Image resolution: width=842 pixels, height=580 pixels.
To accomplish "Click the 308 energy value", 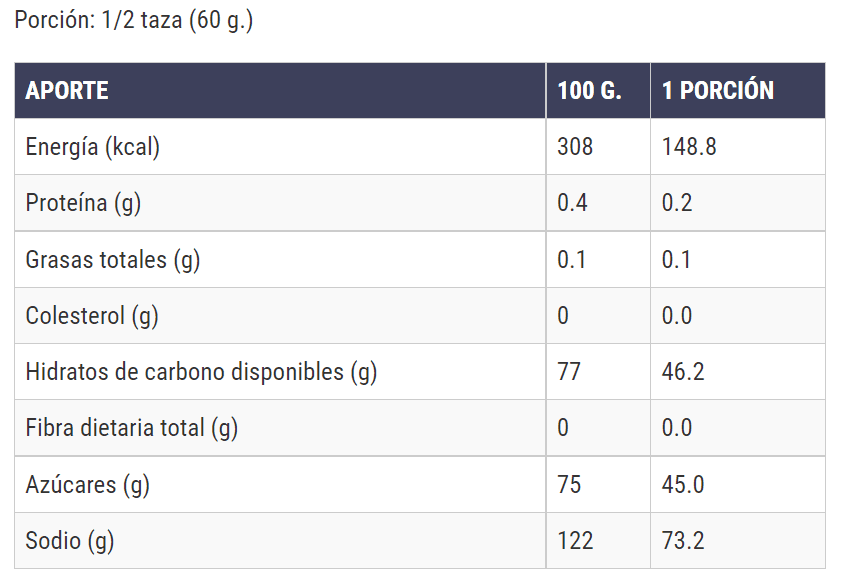I will click(575, 147).
